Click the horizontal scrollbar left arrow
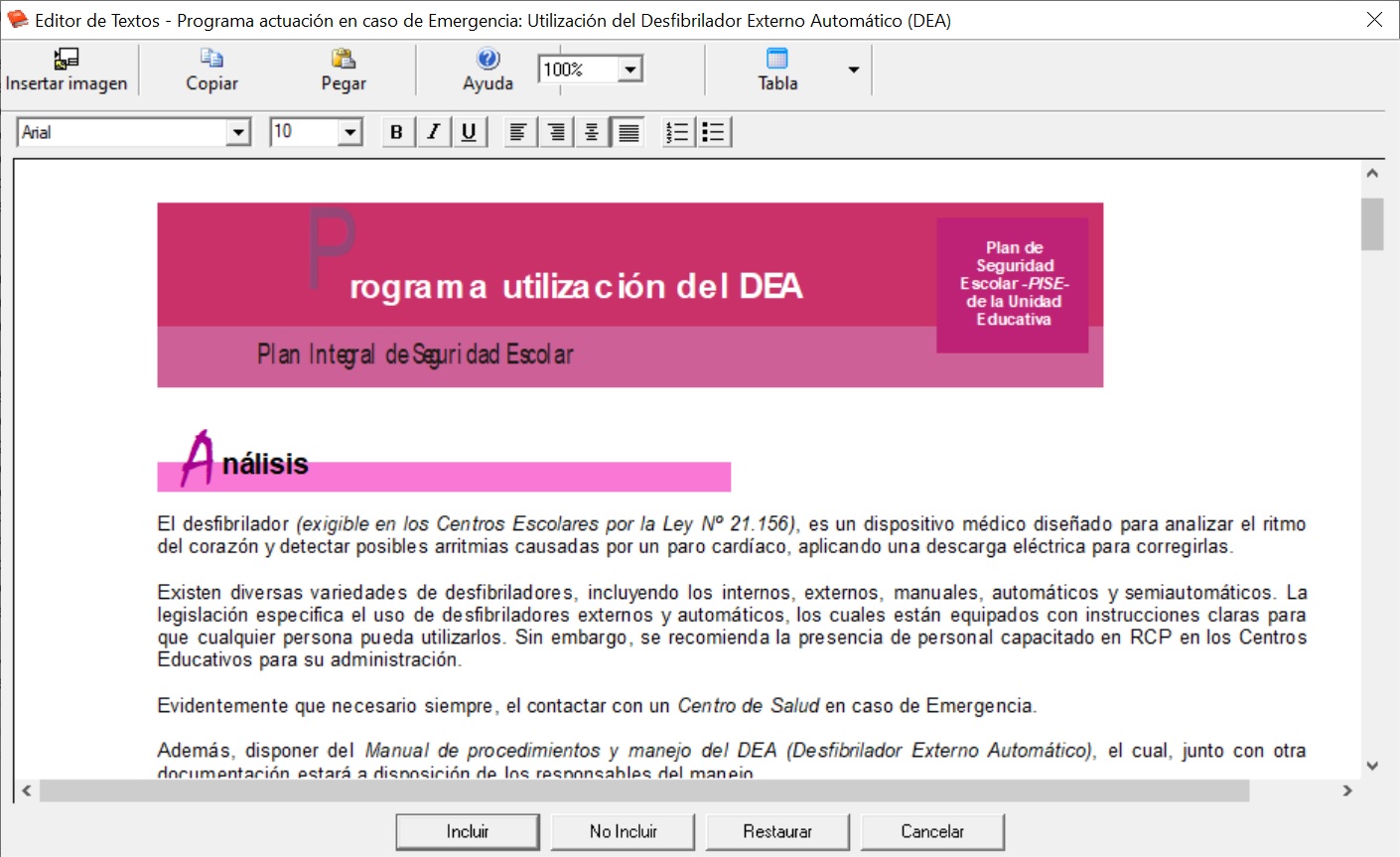The image size is (1400, 857). click(x=27, y=790)
